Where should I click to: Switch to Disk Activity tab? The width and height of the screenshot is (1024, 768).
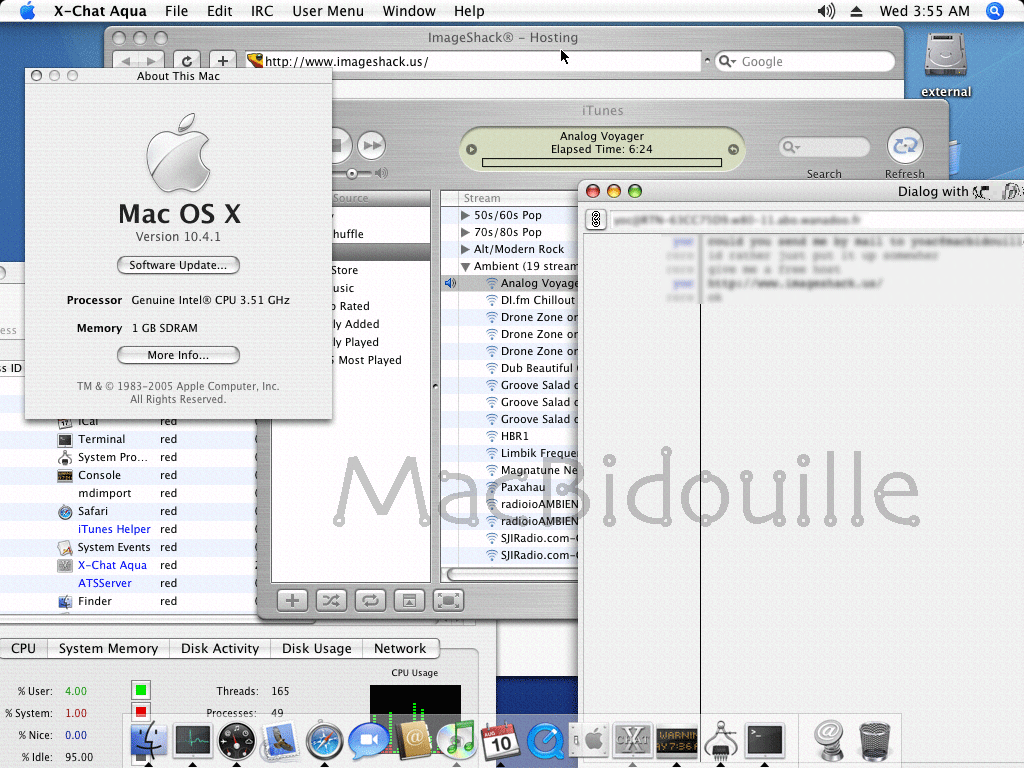tap(220, 648)
